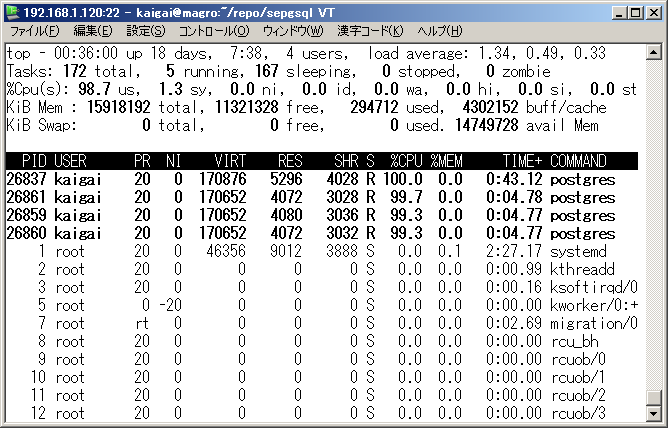Click the Tera Term title bar icon
This screenshot has height=428, width=668.
coord(13,12)
